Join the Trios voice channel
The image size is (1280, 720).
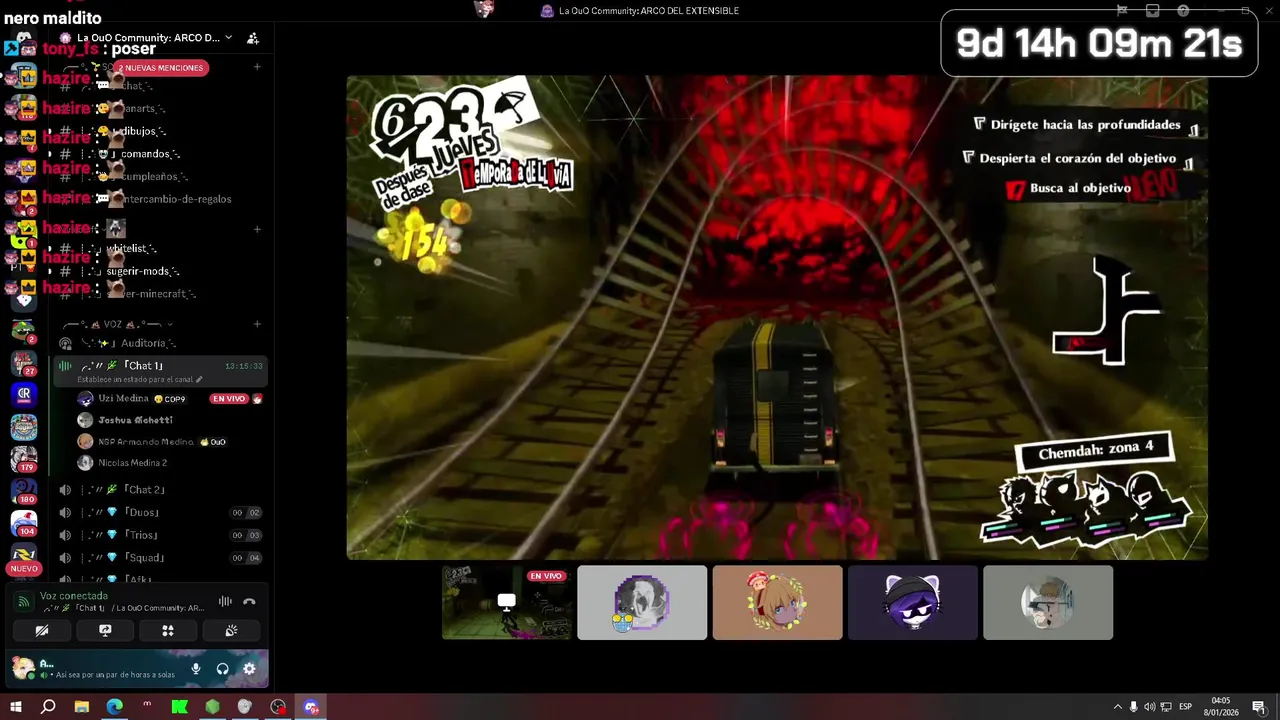tap(160, 535)
